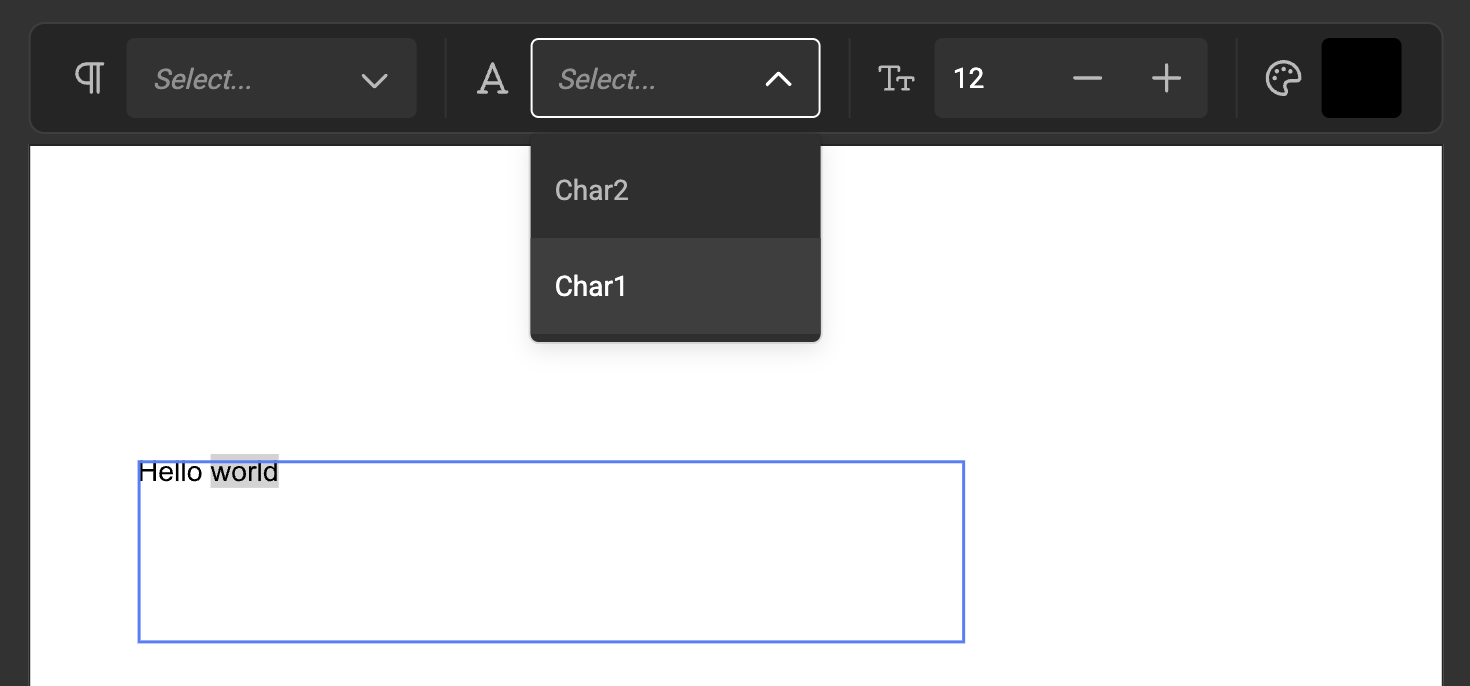Click the chevron on the paragraph style selector
This screenshot has width=1470, height=686.
(x=374, y=80)
